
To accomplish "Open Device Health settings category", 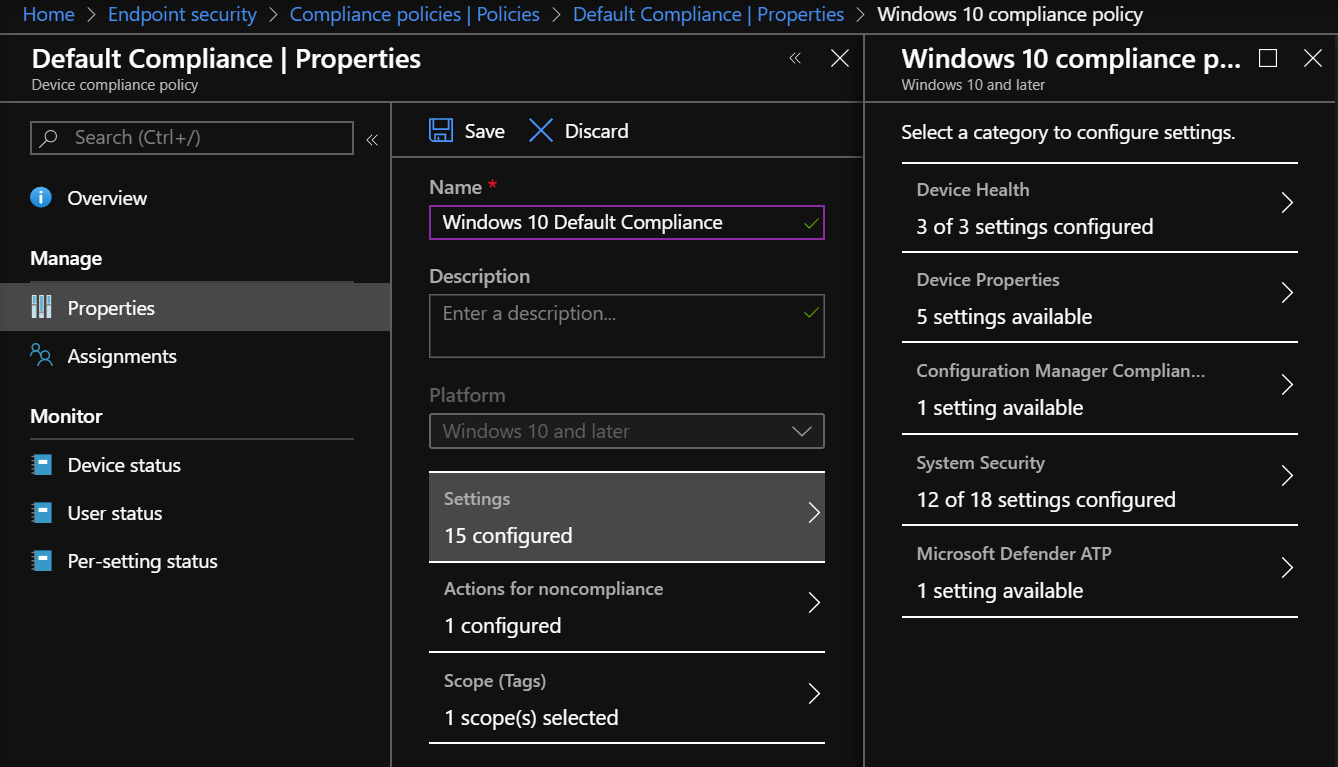I will click(x=1100, y=207).
